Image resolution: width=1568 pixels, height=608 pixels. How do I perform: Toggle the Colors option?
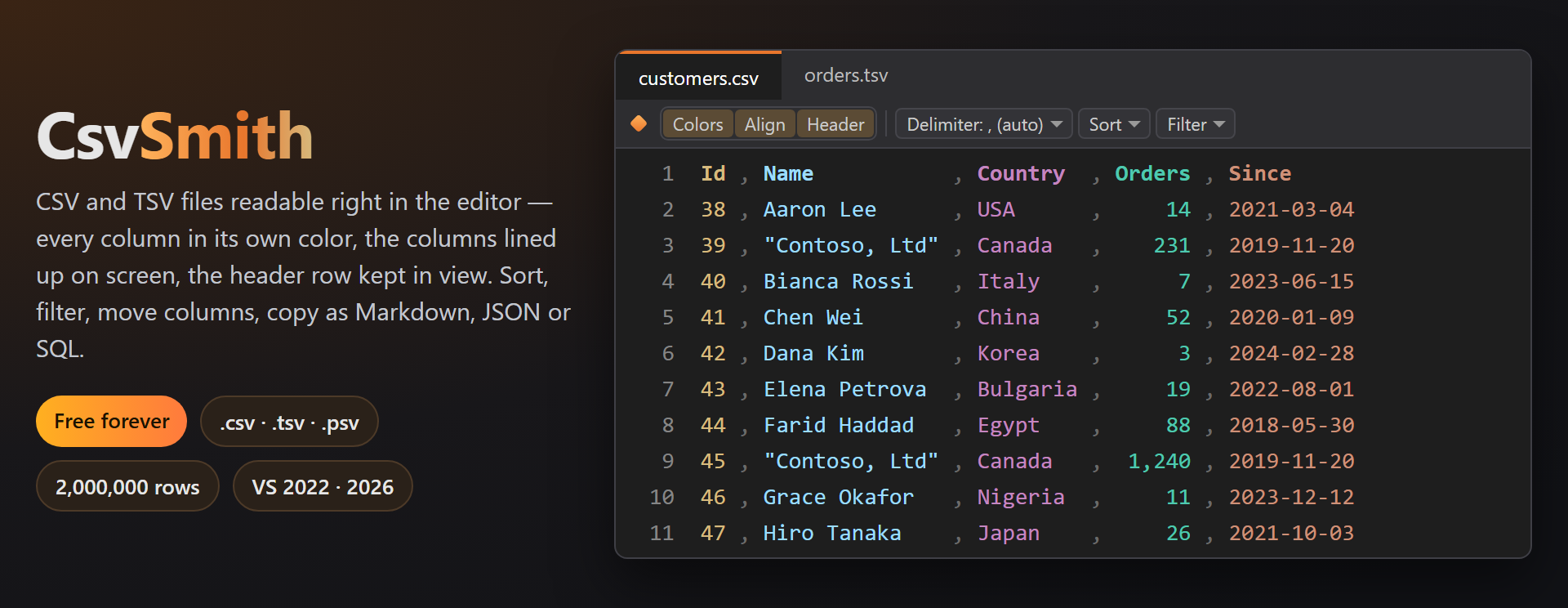click(697, 124)
